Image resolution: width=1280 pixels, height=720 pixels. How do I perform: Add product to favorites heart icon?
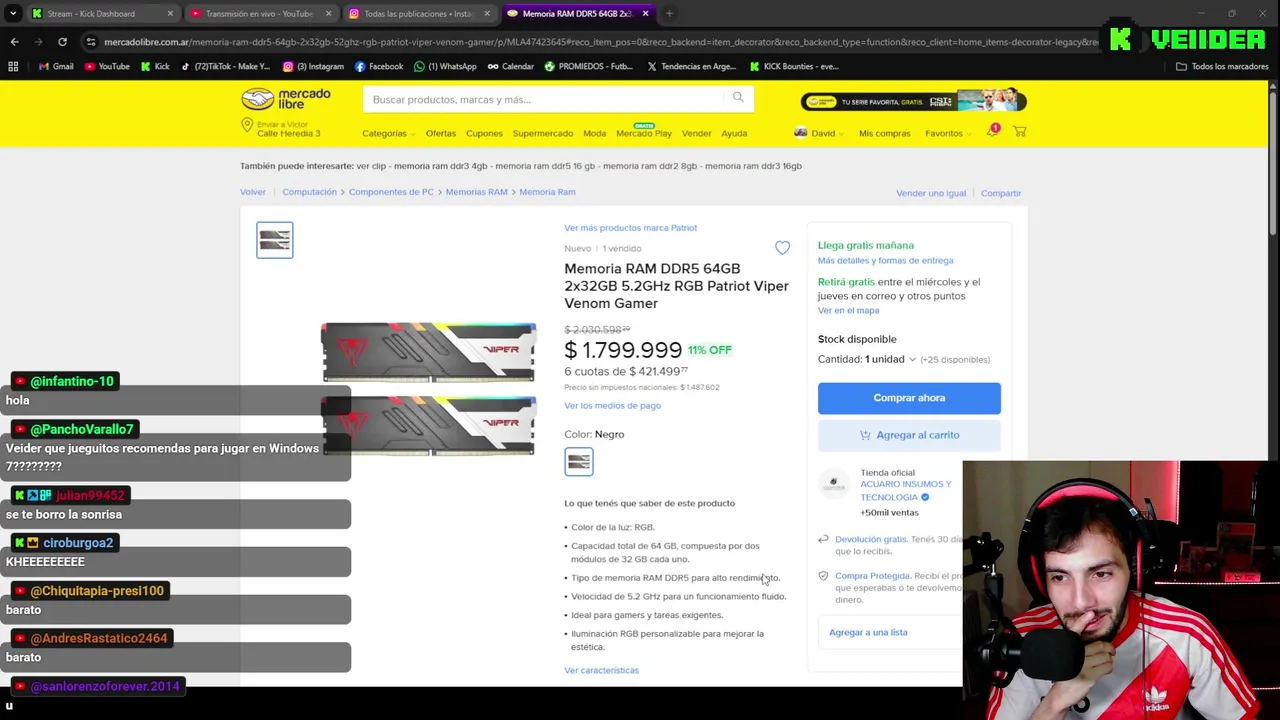click(782, 248)
